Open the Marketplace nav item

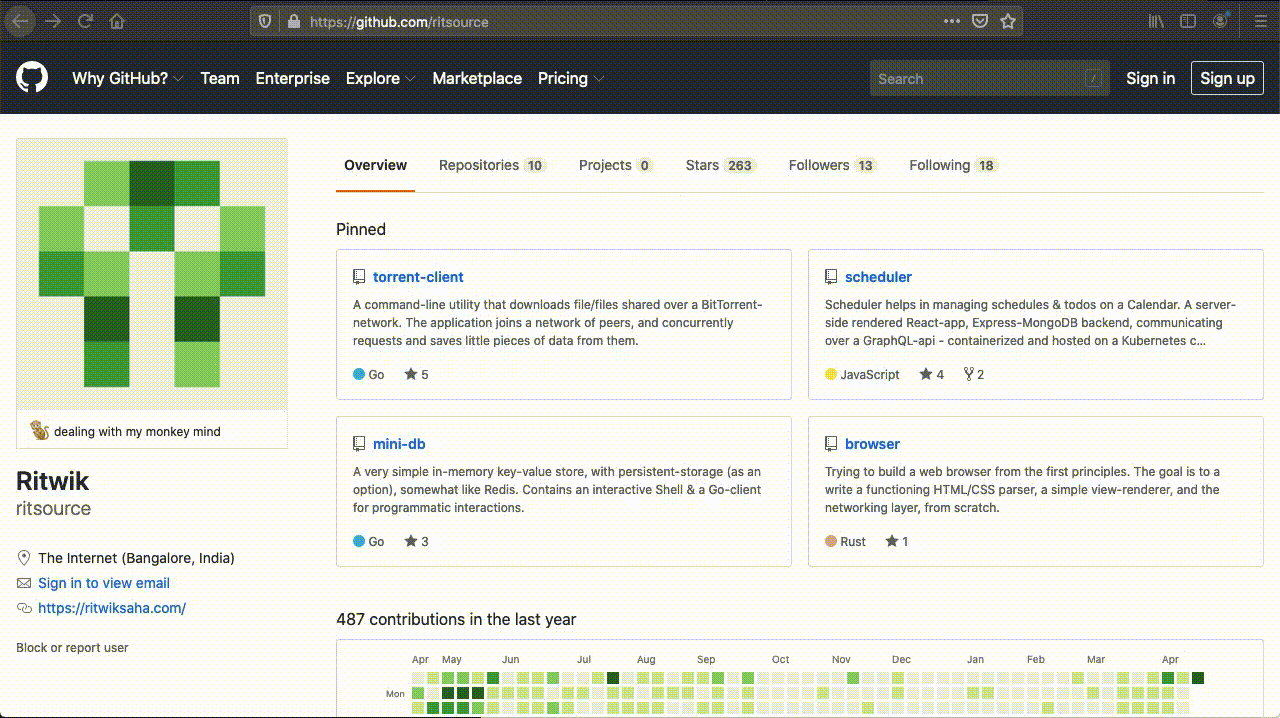477,78
